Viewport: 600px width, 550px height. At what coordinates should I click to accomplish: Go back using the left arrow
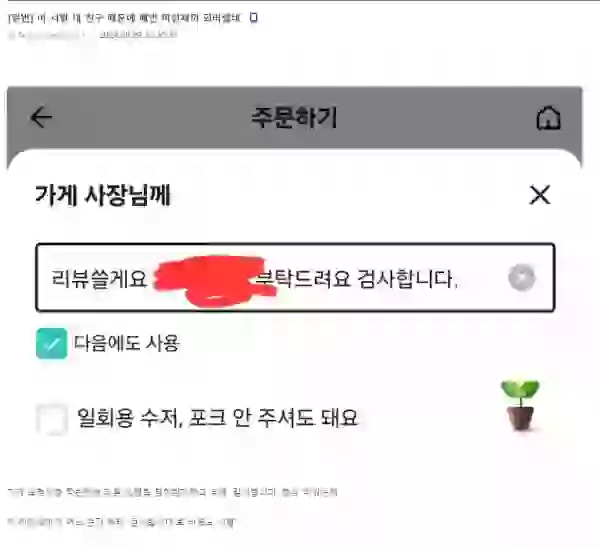41,117
